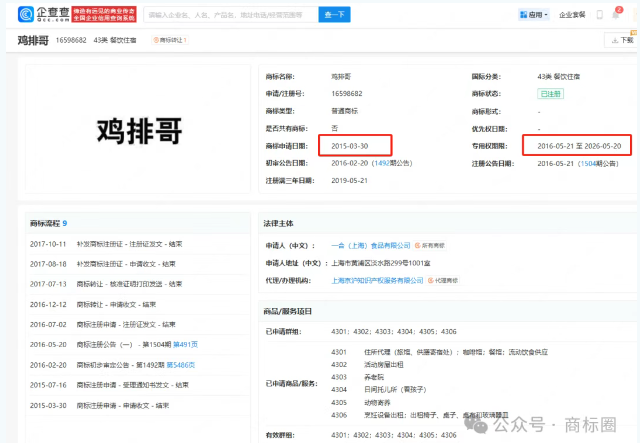Open the 企业套餐 menu item
The image size is (640, 443).
[x=573, y=16]
